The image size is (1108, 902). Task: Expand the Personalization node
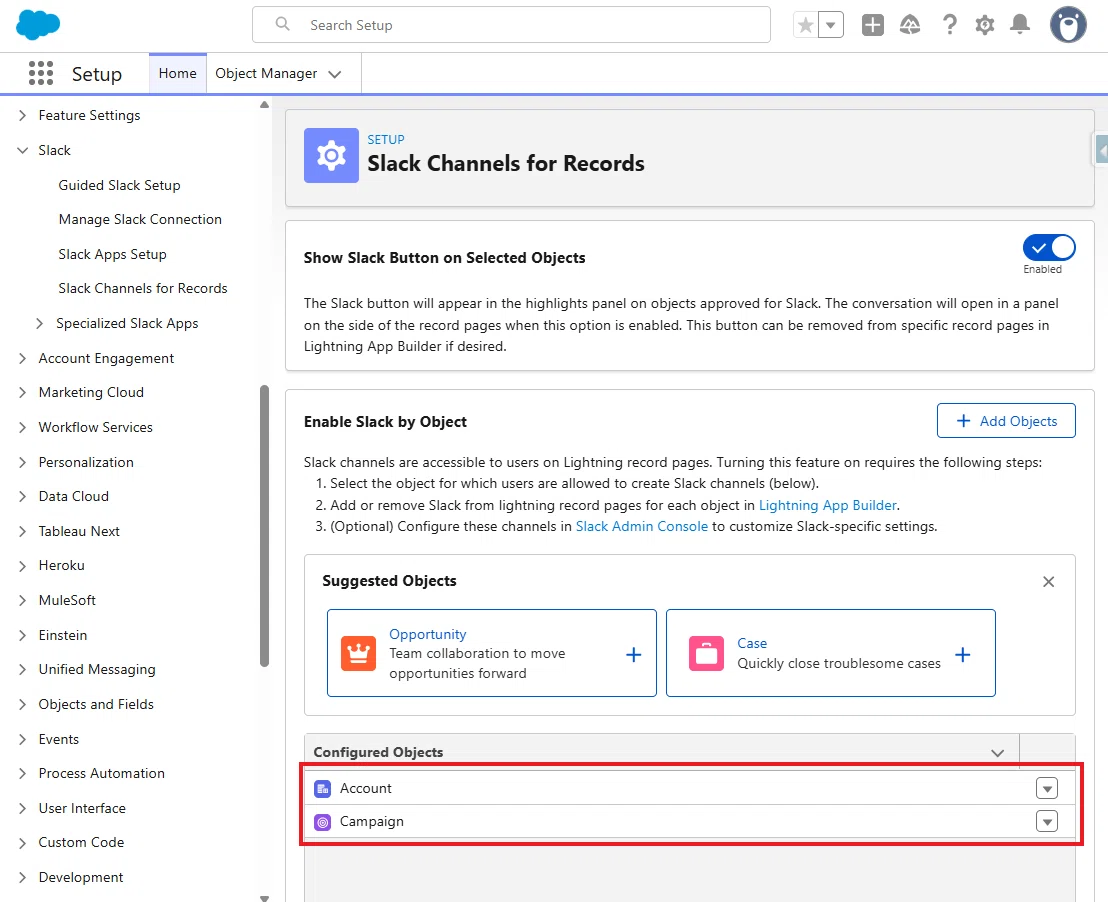(x=23, y=462)
